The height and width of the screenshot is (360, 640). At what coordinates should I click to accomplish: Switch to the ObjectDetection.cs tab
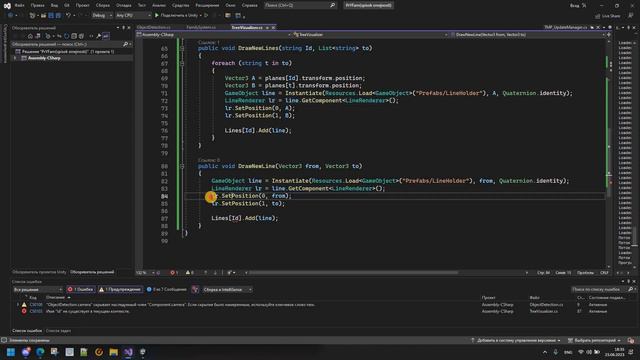(x=154, y=28)
